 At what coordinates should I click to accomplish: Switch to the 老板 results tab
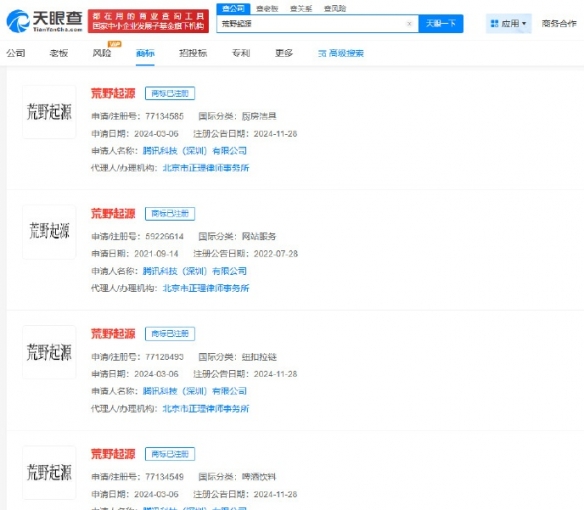(x=59, y=53)
